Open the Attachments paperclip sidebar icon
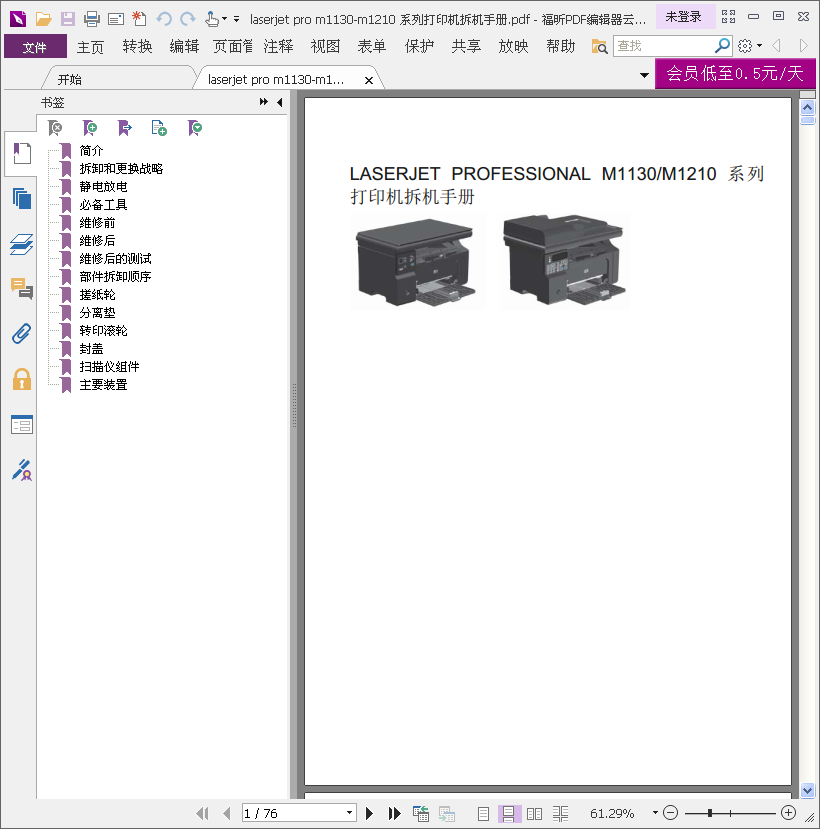This screenshot has height=829, width=820. coord(22,334)
